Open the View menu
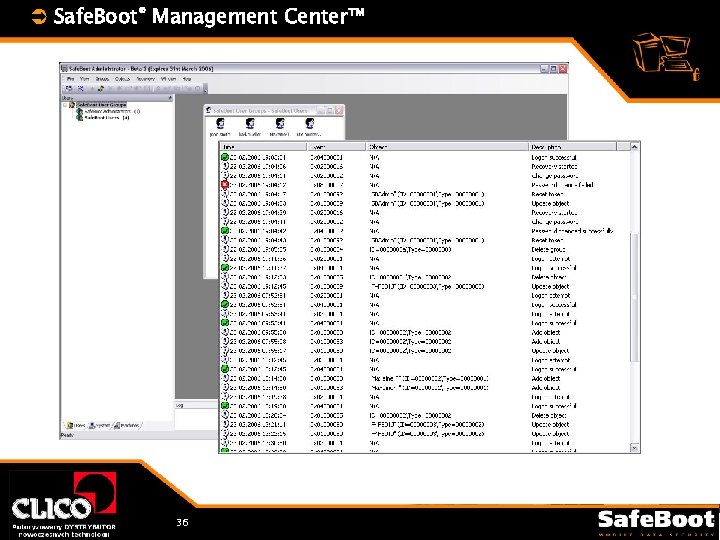Viewport: 720px width, 540px height. (x=84, y=79)
